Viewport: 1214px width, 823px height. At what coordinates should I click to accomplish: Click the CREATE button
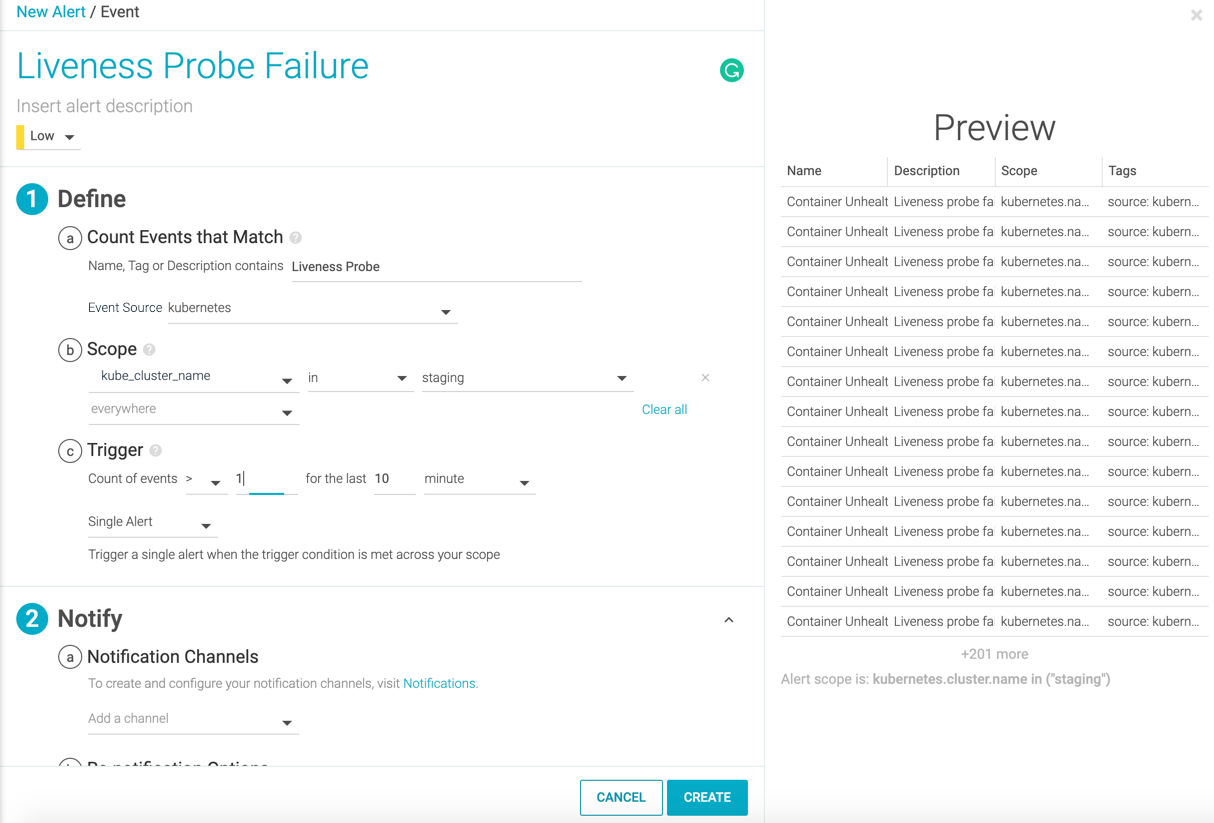[707, 798]
